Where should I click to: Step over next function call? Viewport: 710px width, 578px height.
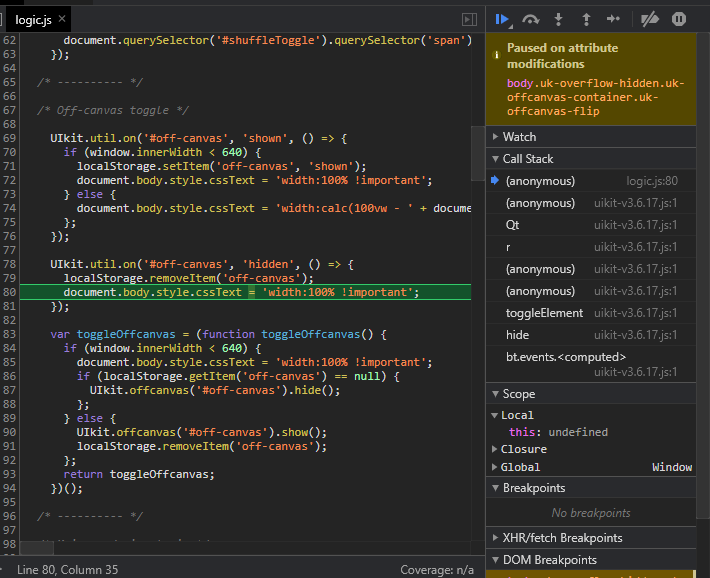click(530, 19)
